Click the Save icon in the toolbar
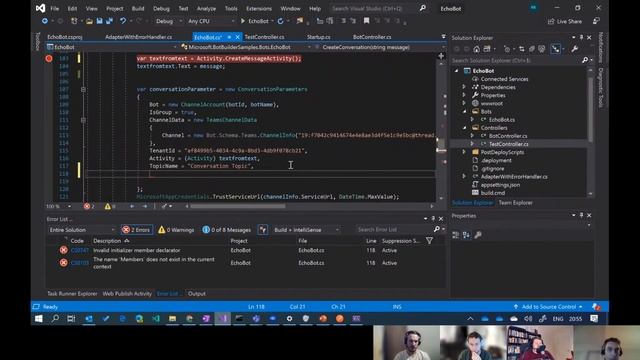This screenshot has width=640, height=360. pyautogui.click(x=99, y=21)
